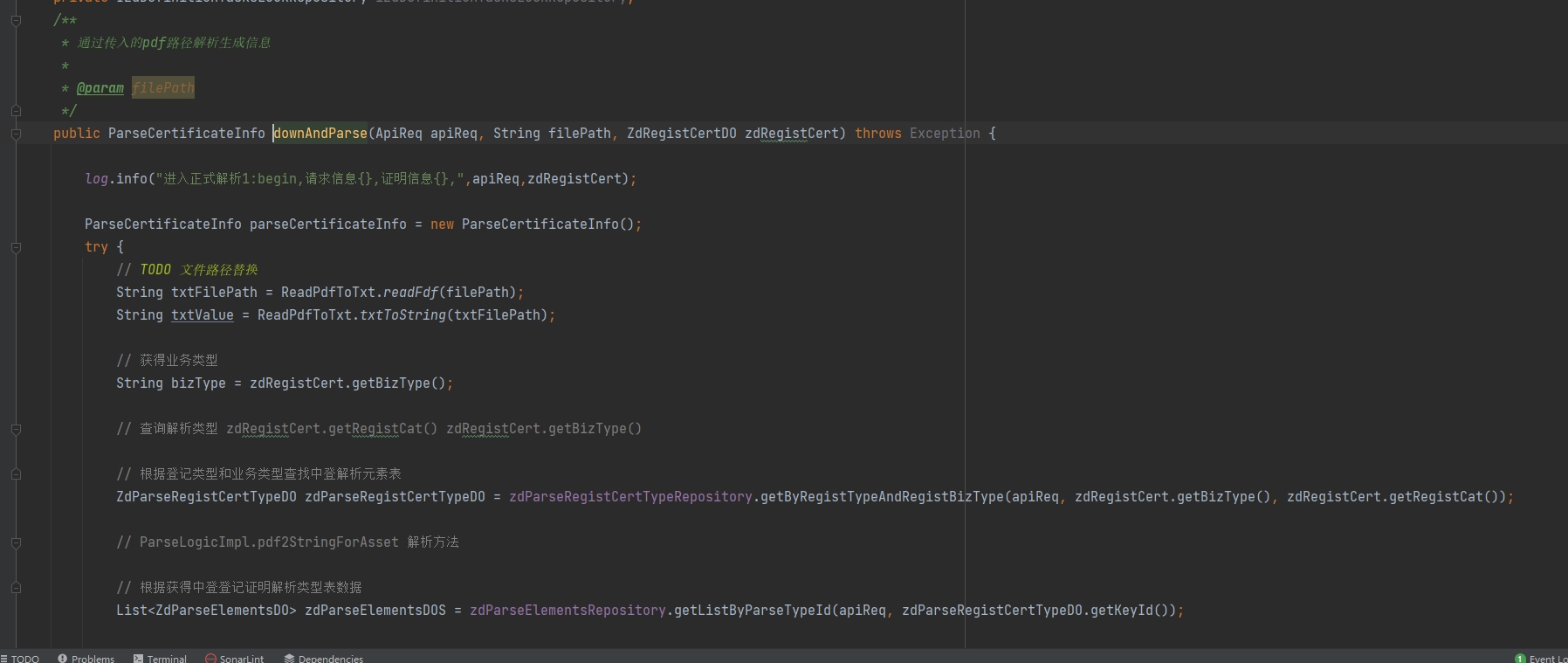Click the Exception type in the throws clause
Screen dimensions: 1568x663
pos(945,133)
